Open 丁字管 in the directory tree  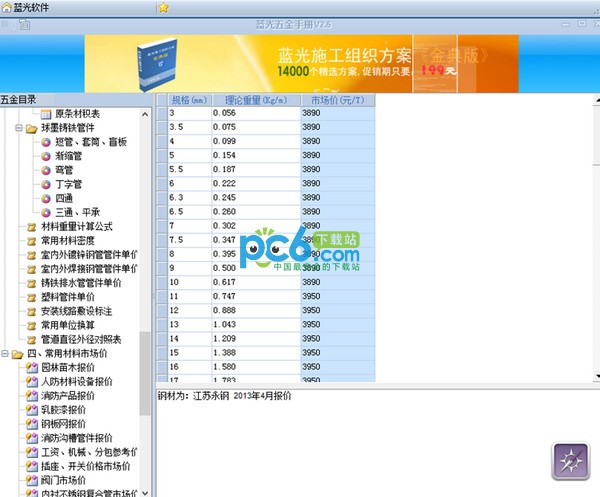69,184
